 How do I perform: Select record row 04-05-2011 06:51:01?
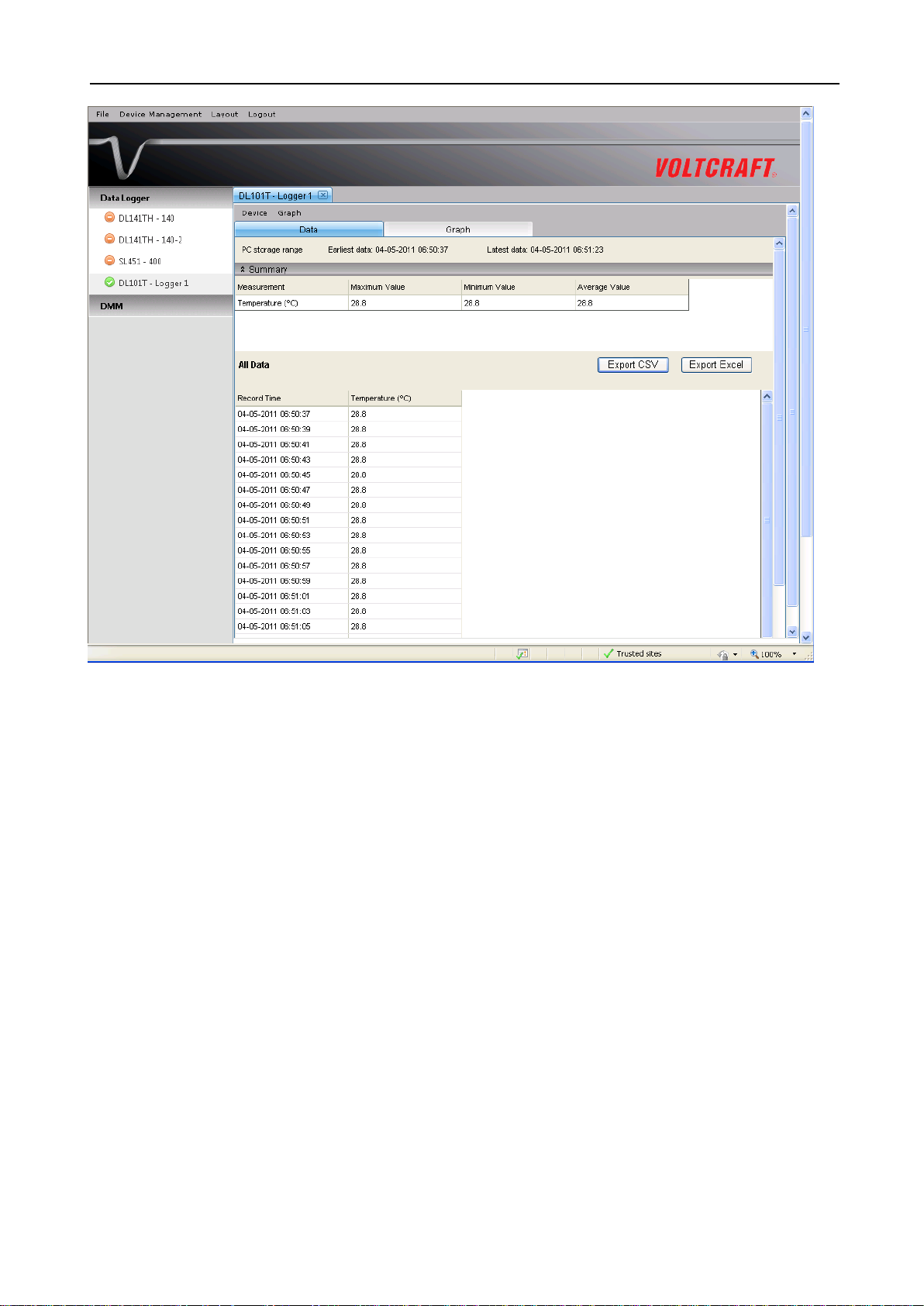pos(348,596)
